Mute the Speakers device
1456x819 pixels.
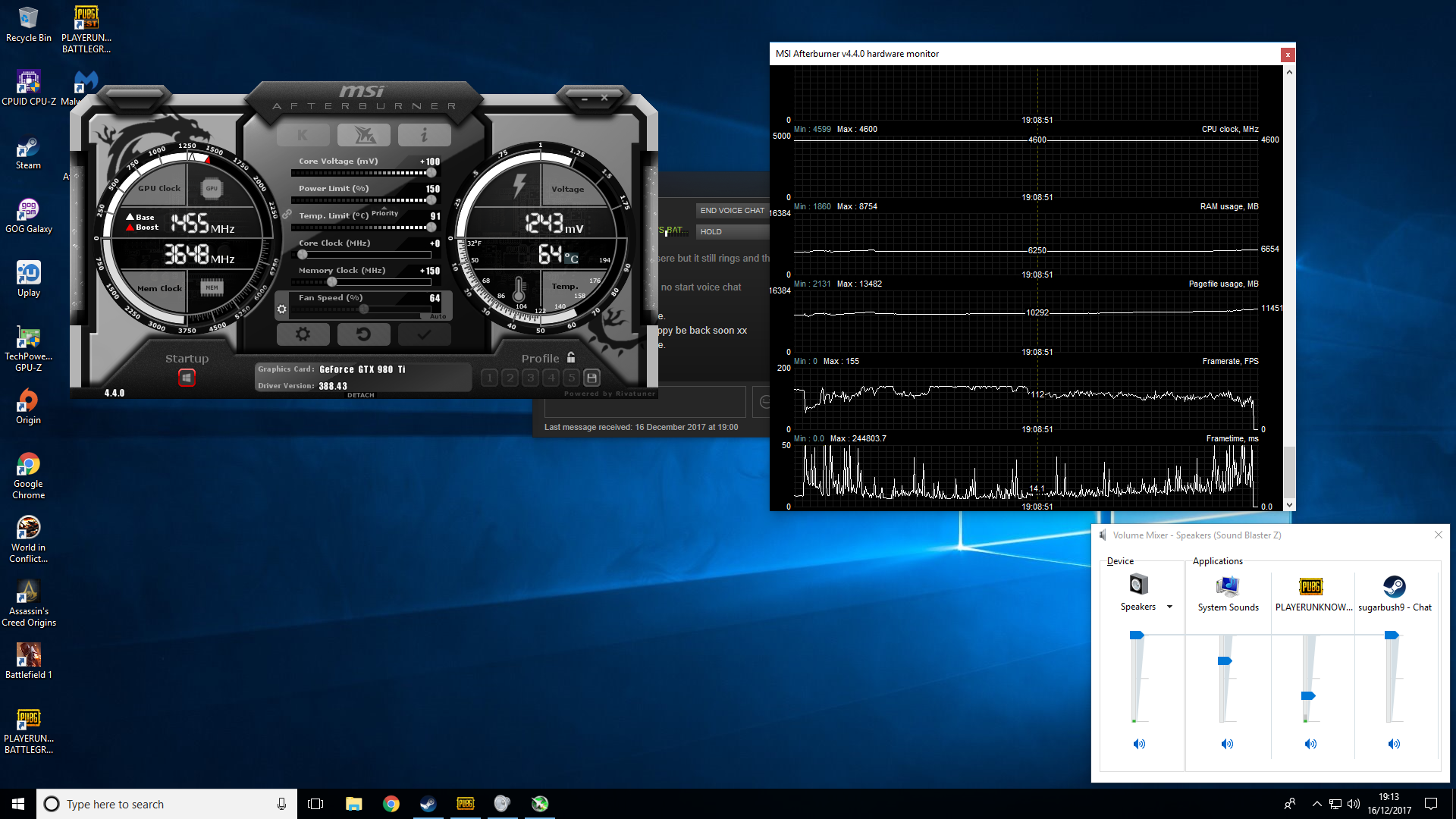click(x=1139, y=744)
